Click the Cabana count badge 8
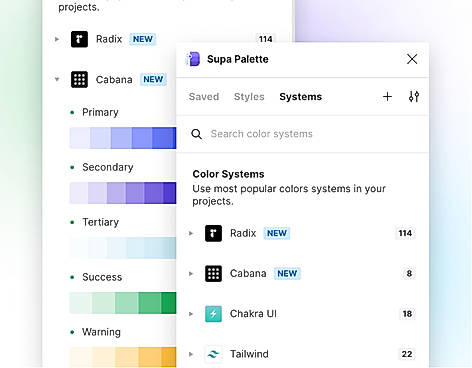The width and height of the screenshot is (472, 368). click(409, 274)
